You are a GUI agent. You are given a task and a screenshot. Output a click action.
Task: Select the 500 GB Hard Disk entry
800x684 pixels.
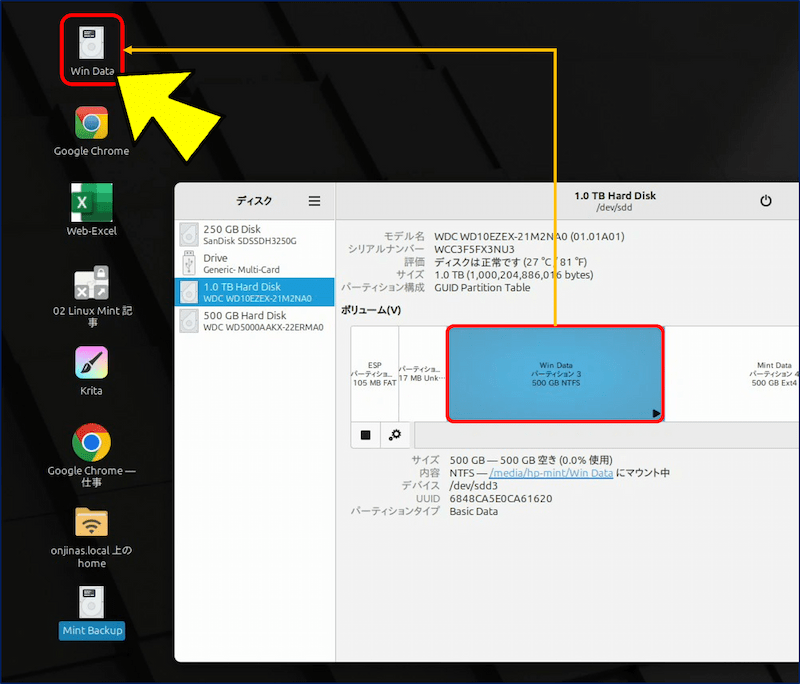tap(254, 320)
